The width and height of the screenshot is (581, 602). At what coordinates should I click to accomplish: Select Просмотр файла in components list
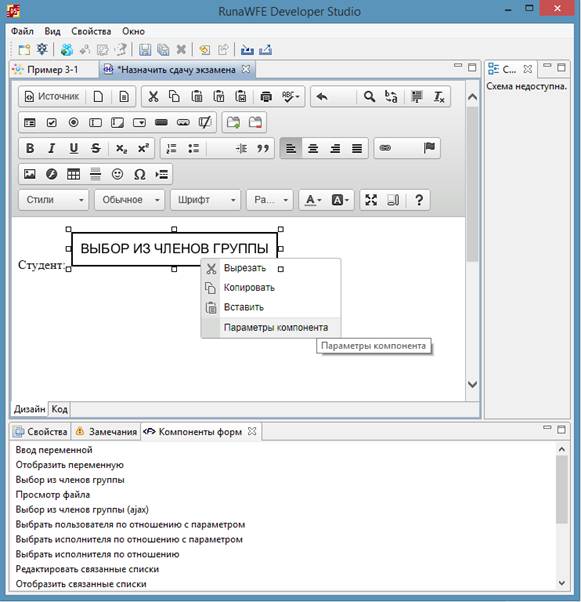(53, 494)
